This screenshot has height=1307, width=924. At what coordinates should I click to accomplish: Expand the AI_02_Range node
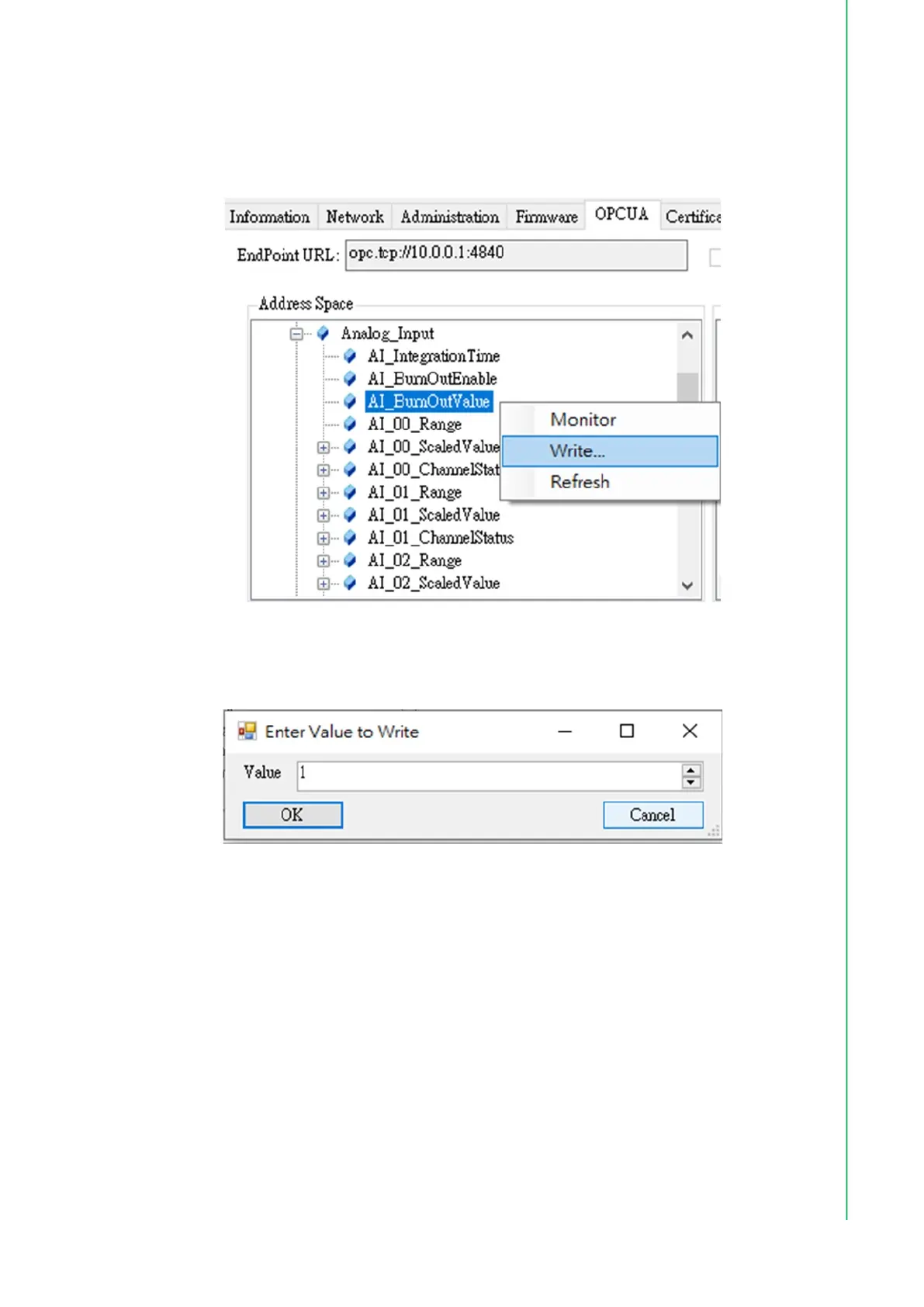[x=324, y=560]
